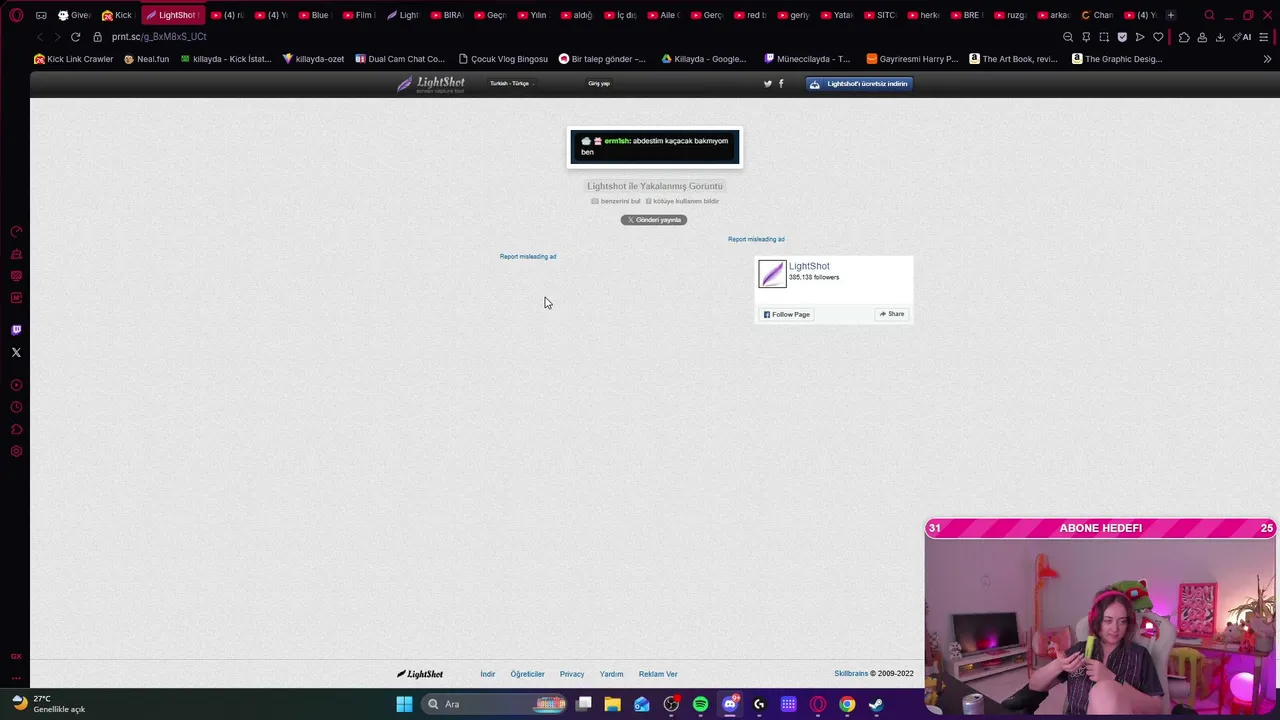Open the İndir footer link

coord(488,674)
